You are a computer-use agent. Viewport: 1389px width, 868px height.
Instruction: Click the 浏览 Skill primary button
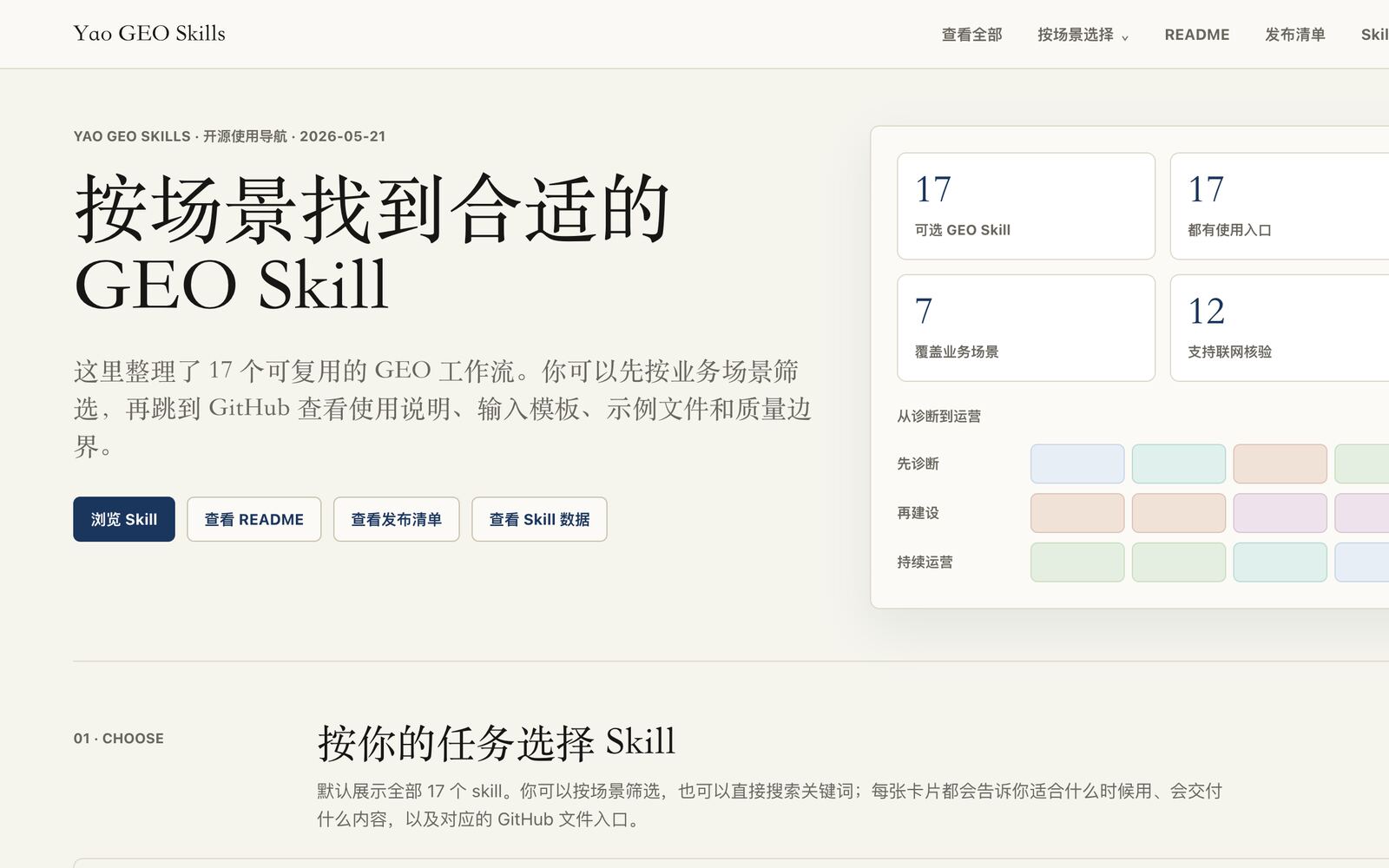point(124,519)
